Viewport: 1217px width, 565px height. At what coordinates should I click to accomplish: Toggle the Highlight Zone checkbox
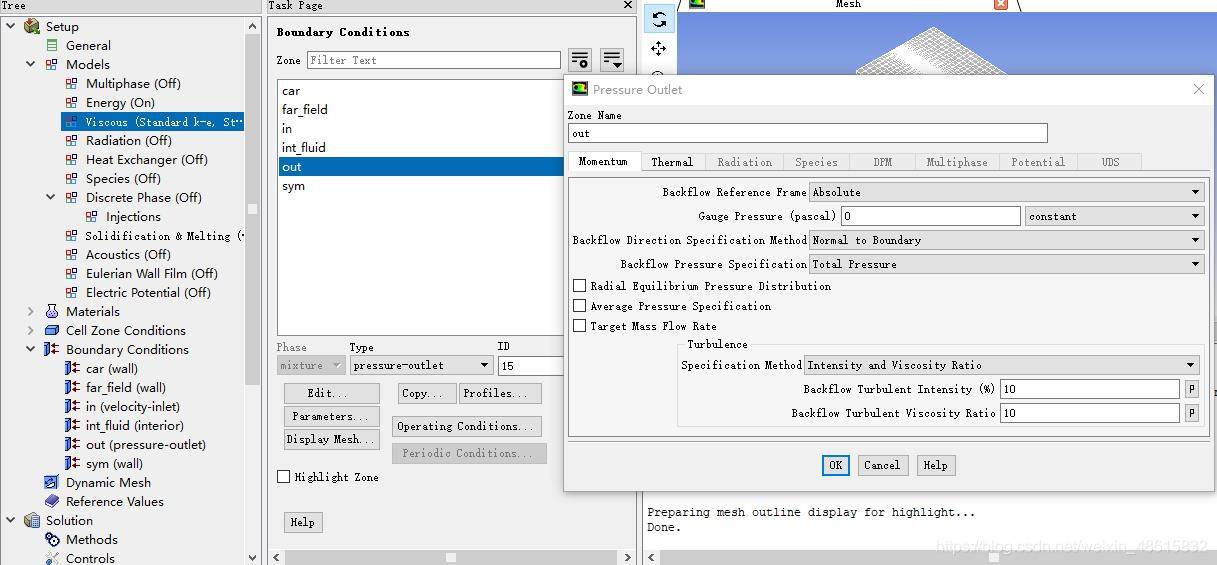pos(284,477)
